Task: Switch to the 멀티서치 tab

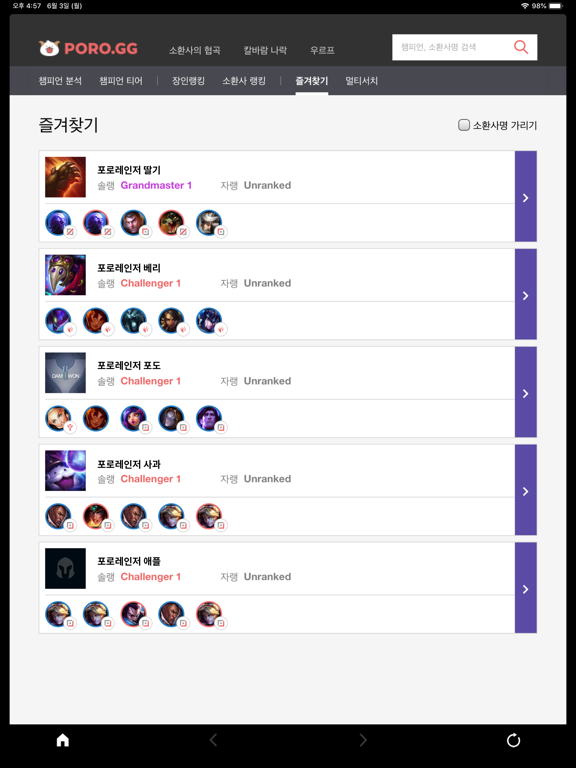Action: (361, 81)
